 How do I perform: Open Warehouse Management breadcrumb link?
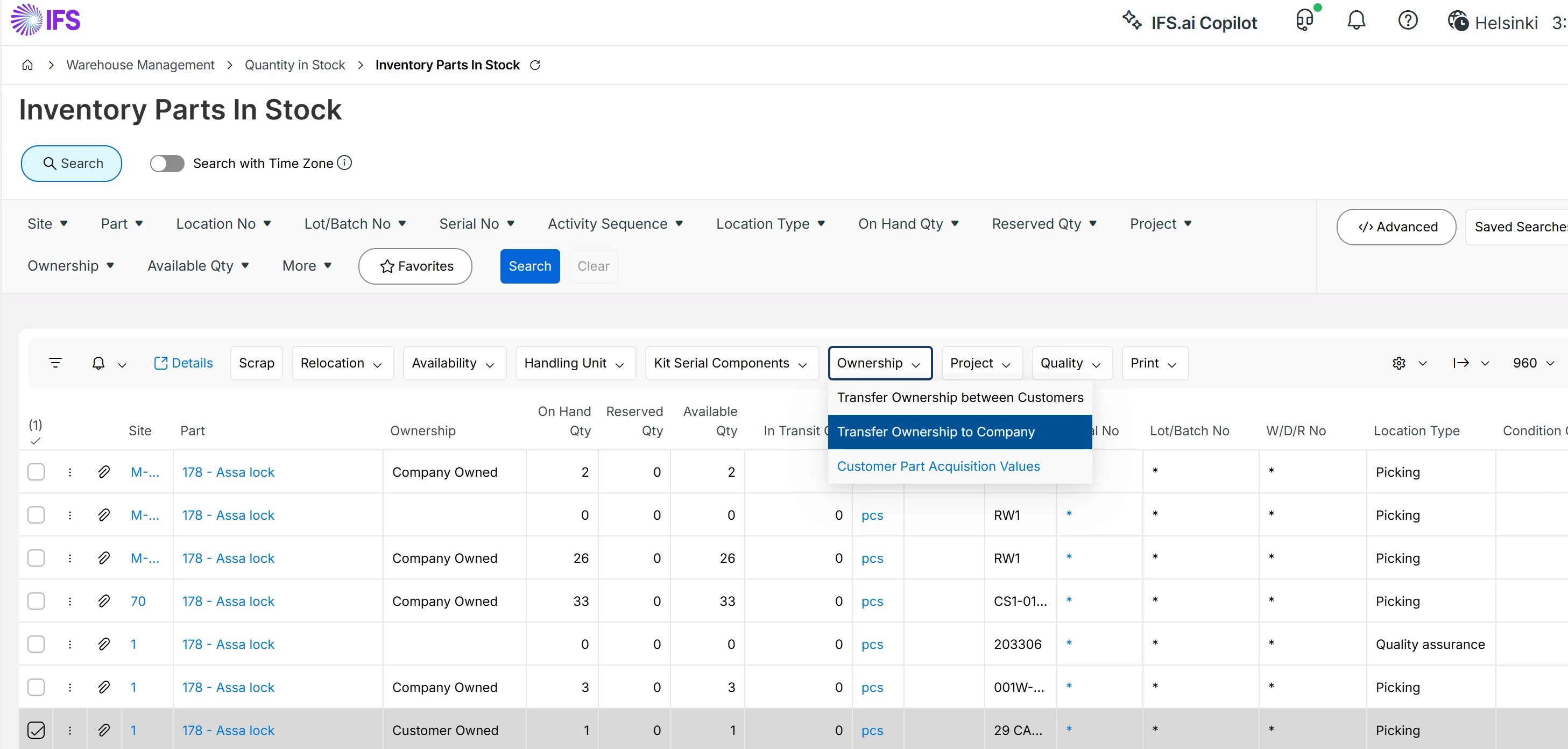point(140,65)
